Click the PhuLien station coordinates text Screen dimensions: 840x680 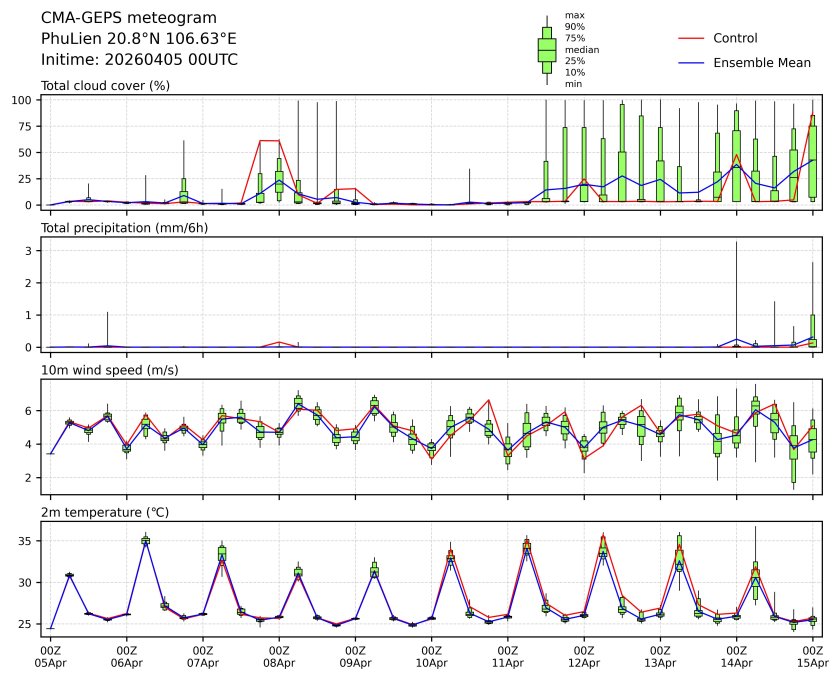pyautogui.click(x=139, y=38)
